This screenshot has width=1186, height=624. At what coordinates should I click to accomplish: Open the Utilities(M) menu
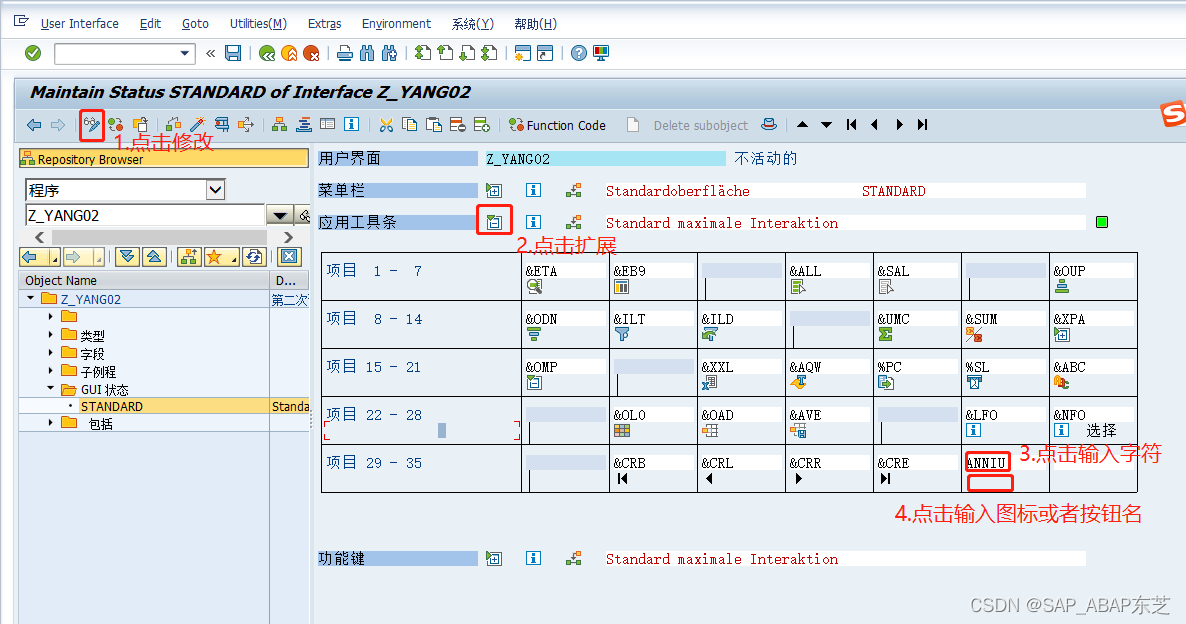point(258,23)
